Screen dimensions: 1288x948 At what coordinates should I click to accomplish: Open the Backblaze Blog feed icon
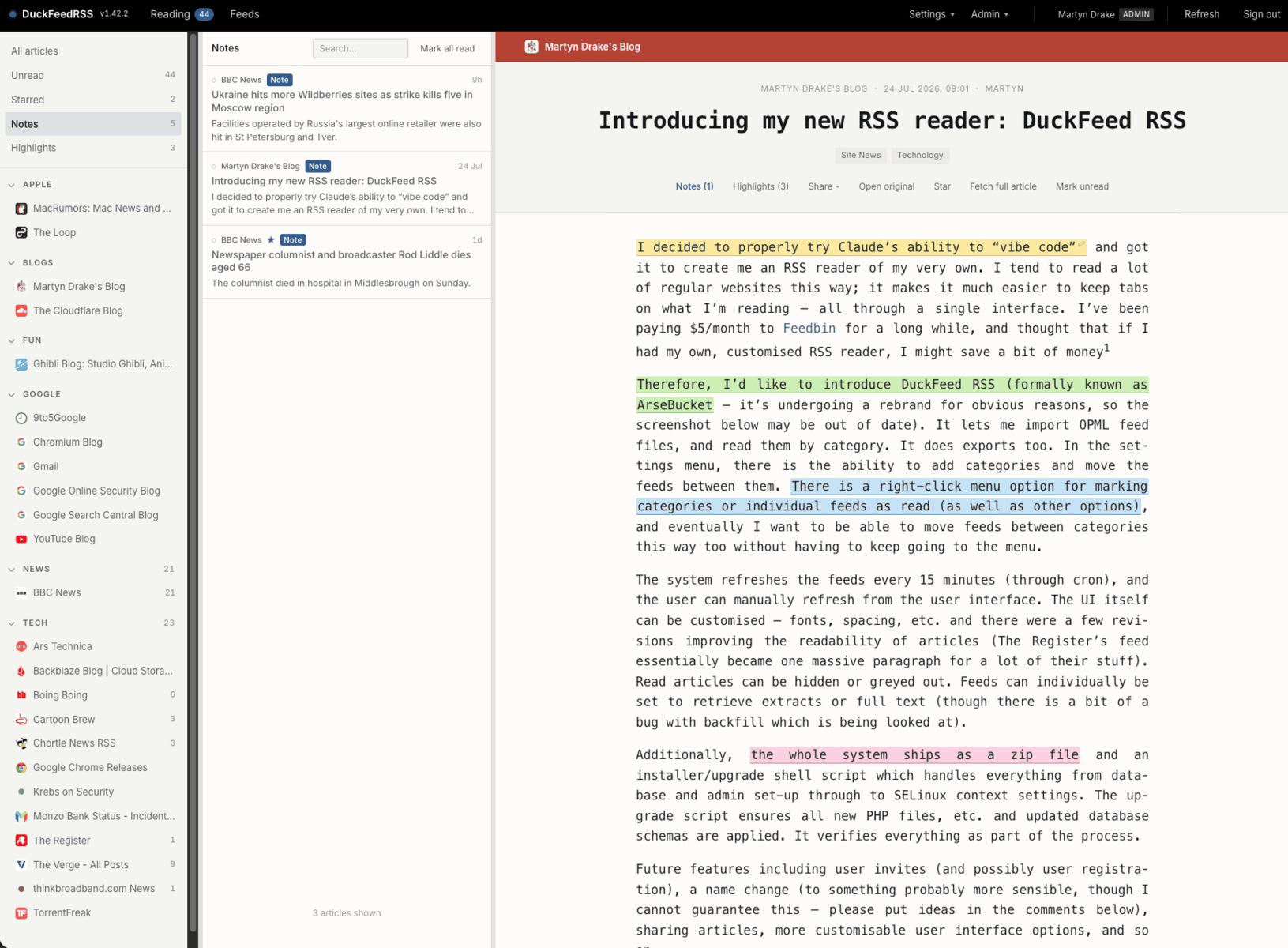21,671
